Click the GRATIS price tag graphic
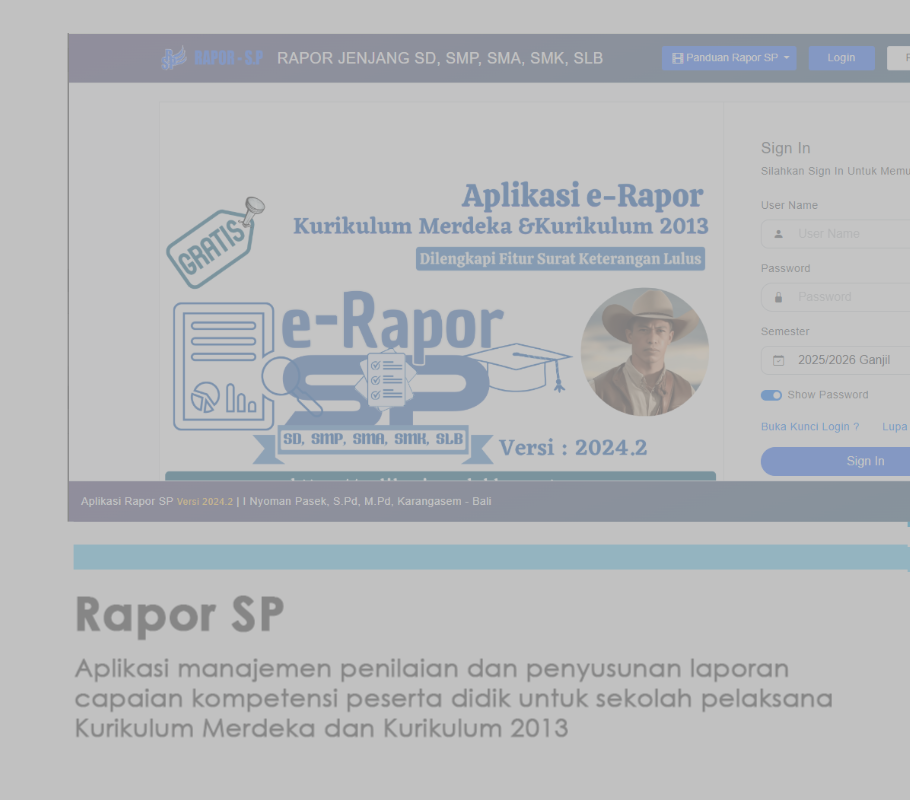Screen dimensions: 910x800 click(x=214, y=243)
